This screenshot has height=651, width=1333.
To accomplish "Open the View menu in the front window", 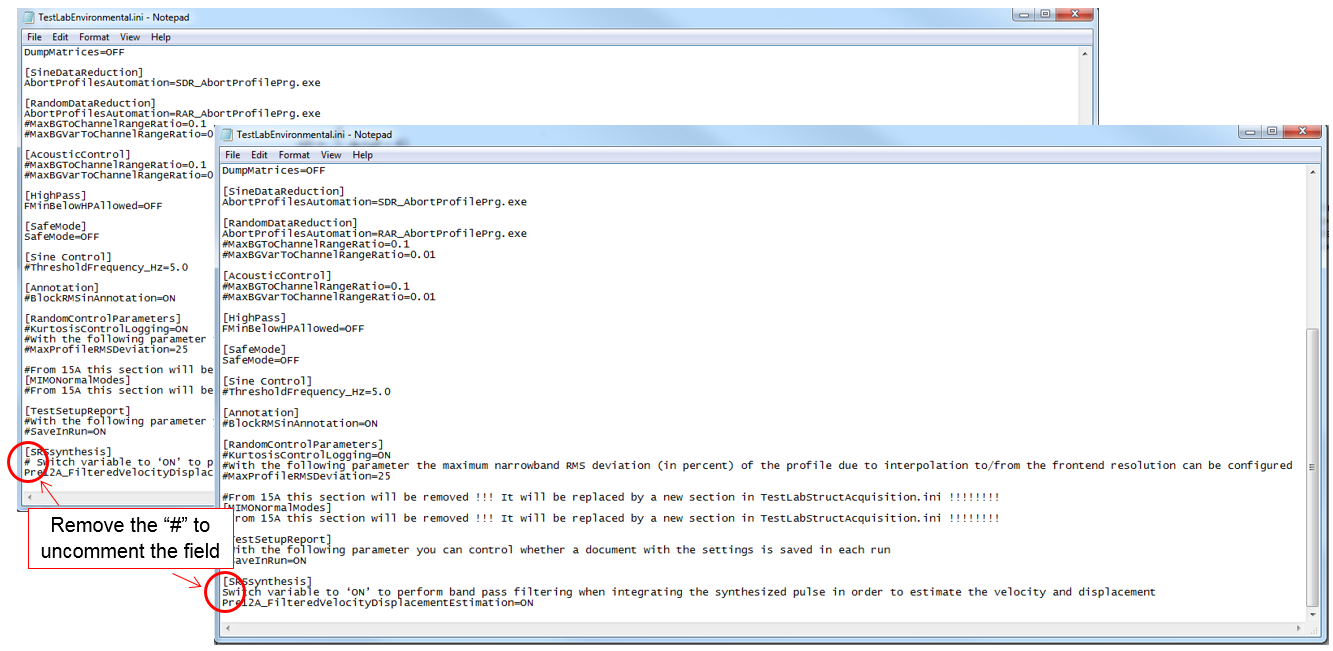I will [x=331, y=155].
